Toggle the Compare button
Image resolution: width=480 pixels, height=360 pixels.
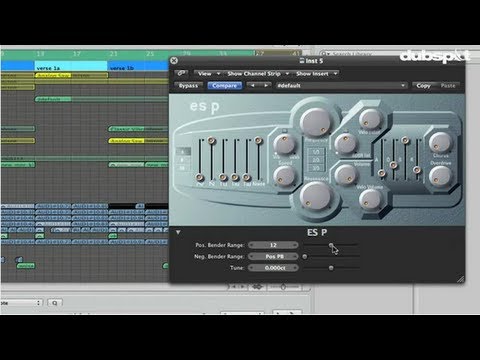tap(224, 86)
